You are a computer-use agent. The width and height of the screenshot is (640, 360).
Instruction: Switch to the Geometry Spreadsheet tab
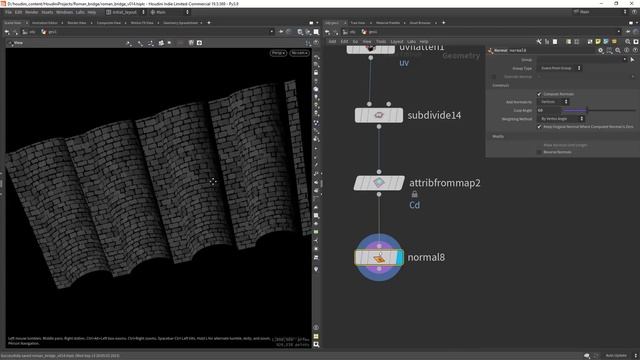point(180,23)
